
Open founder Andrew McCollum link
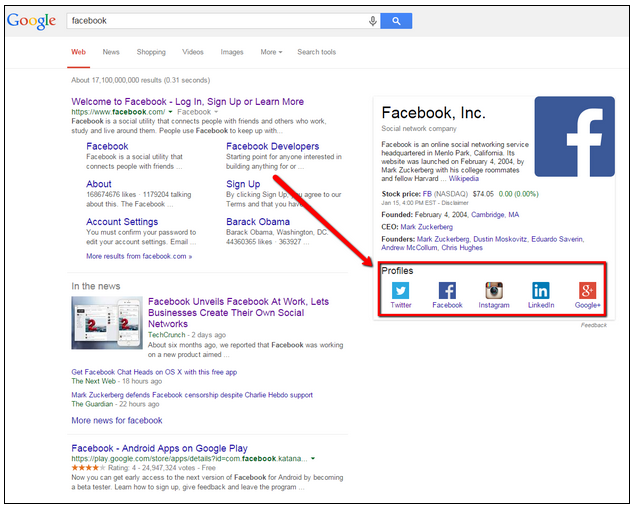[409, 248]
